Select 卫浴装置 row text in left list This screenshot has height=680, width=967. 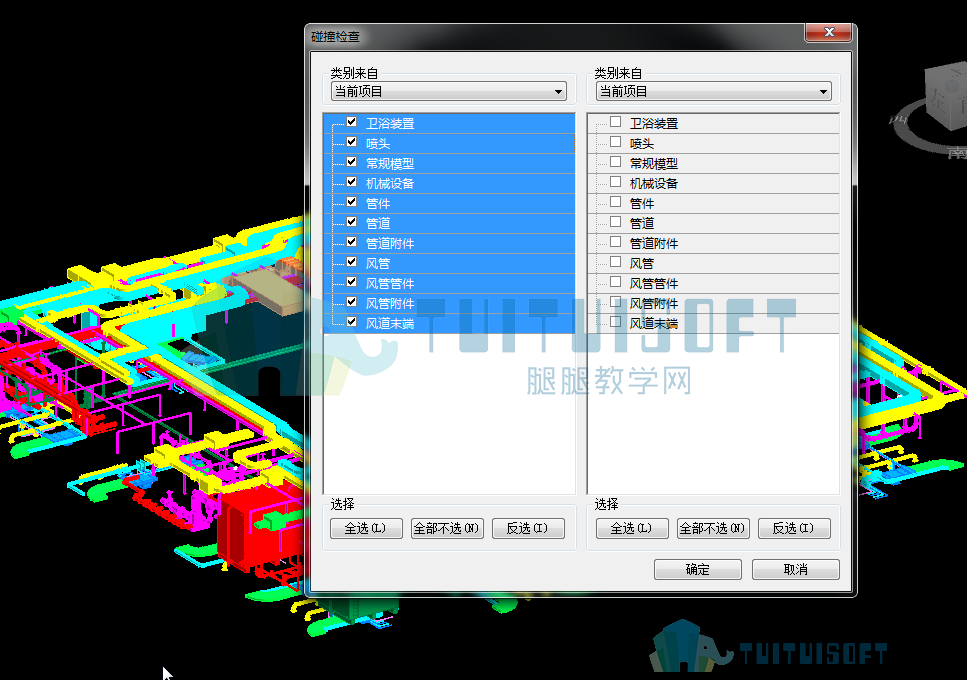tap(390, 123)
